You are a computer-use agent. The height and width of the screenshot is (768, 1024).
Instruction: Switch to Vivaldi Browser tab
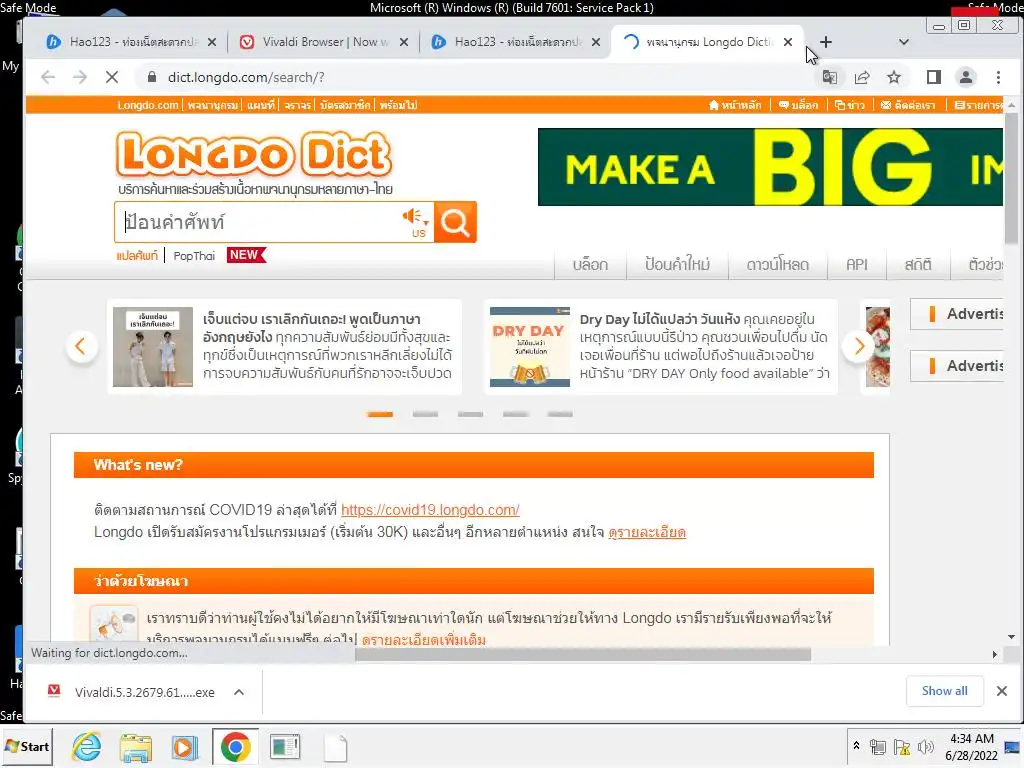pos(325,42)
